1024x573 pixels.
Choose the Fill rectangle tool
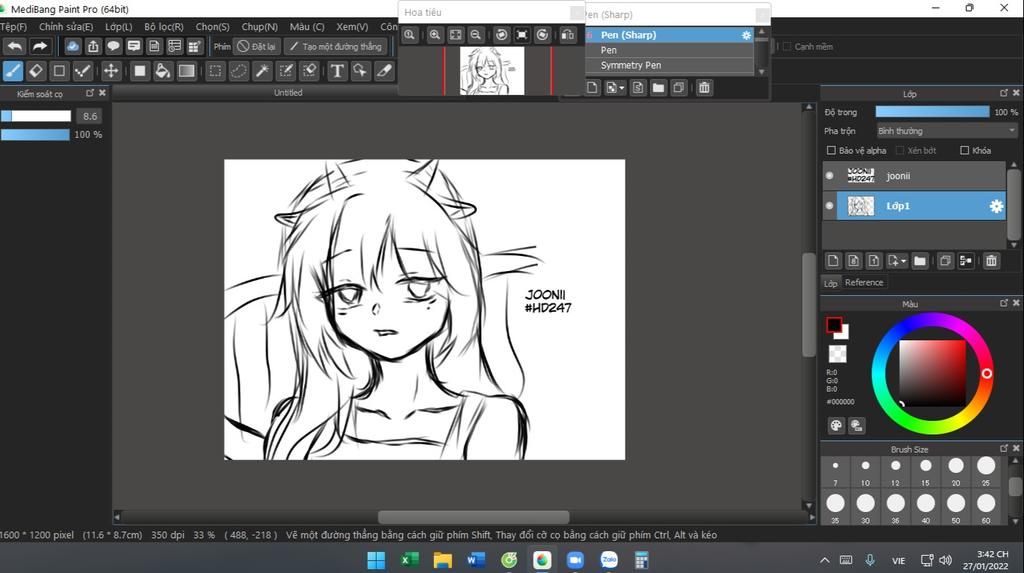(139, 71)
